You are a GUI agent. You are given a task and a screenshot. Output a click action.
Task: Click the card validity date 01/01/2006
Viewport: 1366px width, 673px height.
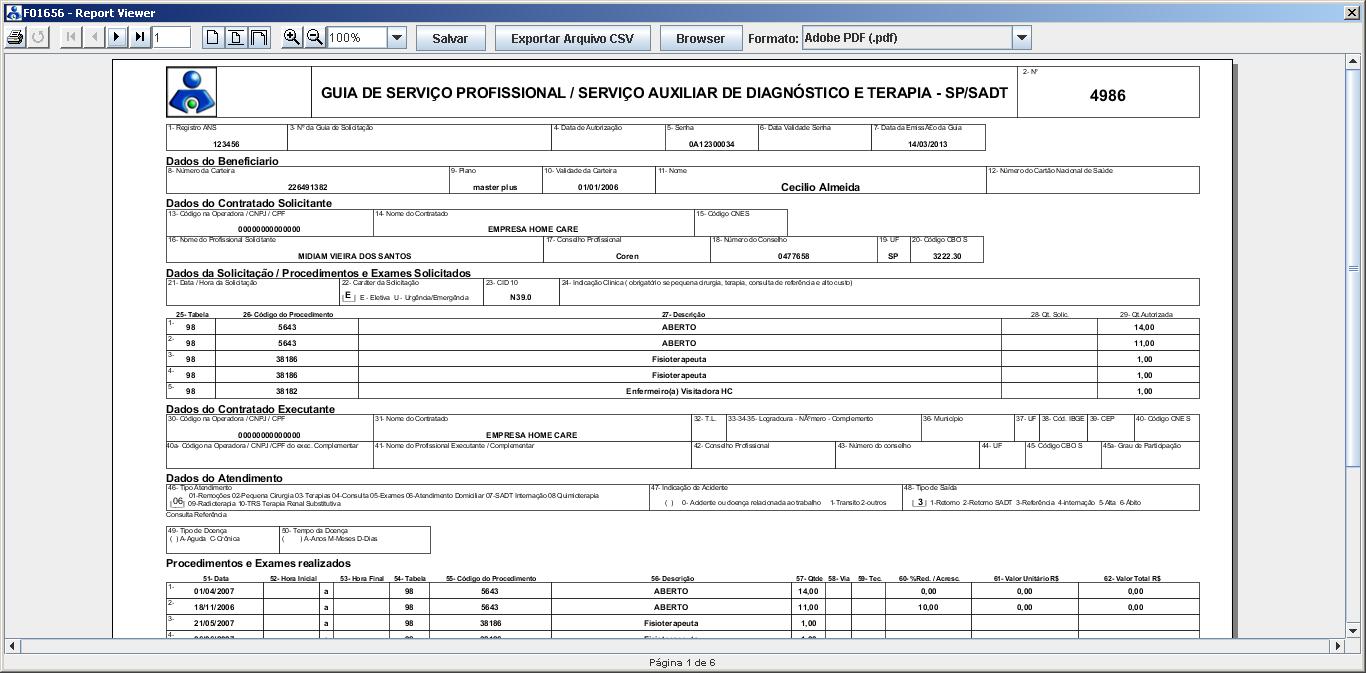598,187
